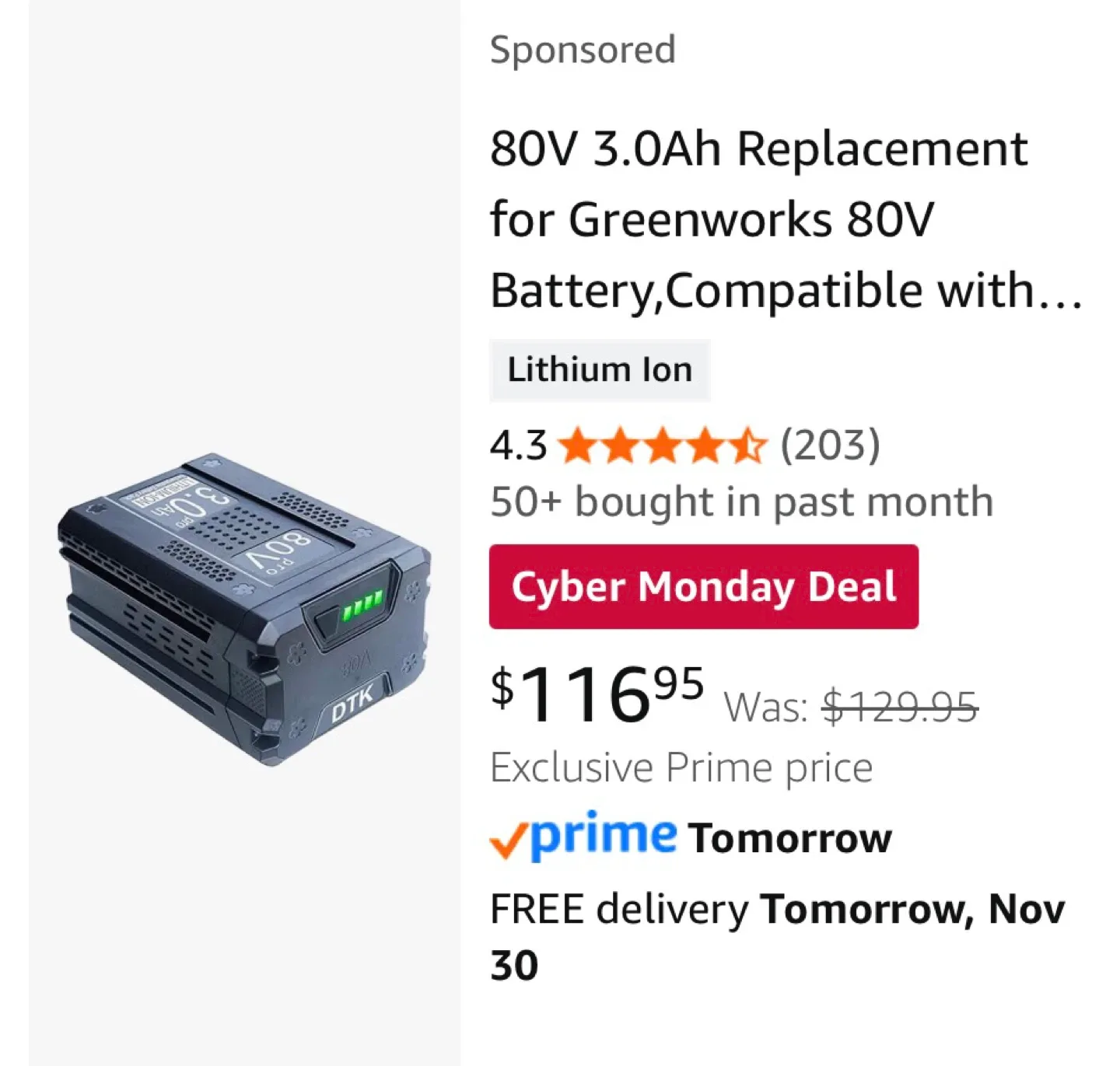Enable the Exclusive Prime price option
Screen dimensions: 1120x1066
(682, 767)
